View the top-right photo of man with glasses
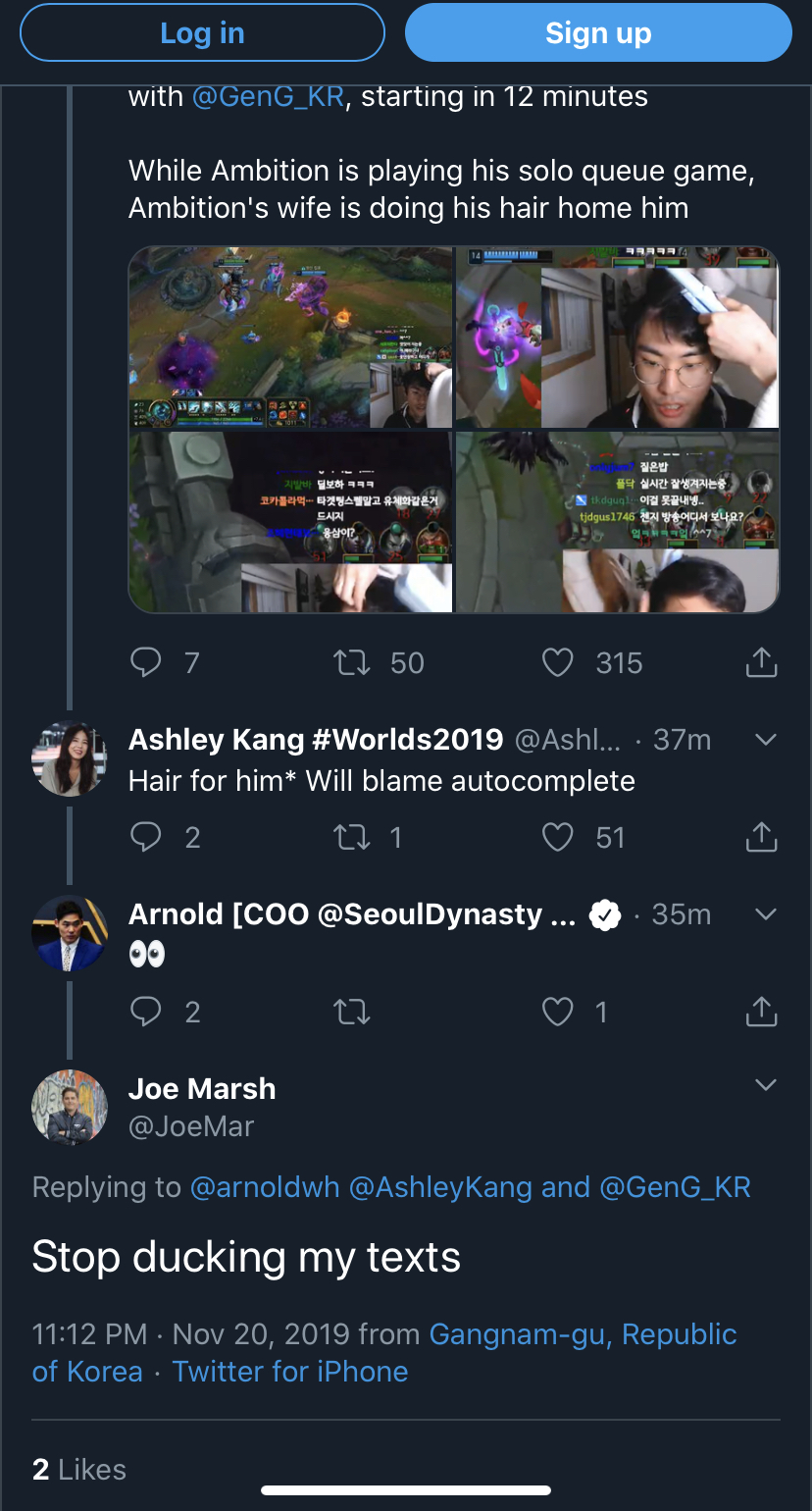The height and width of the screenshot is (1511, 812). click(x=617, y=338)
